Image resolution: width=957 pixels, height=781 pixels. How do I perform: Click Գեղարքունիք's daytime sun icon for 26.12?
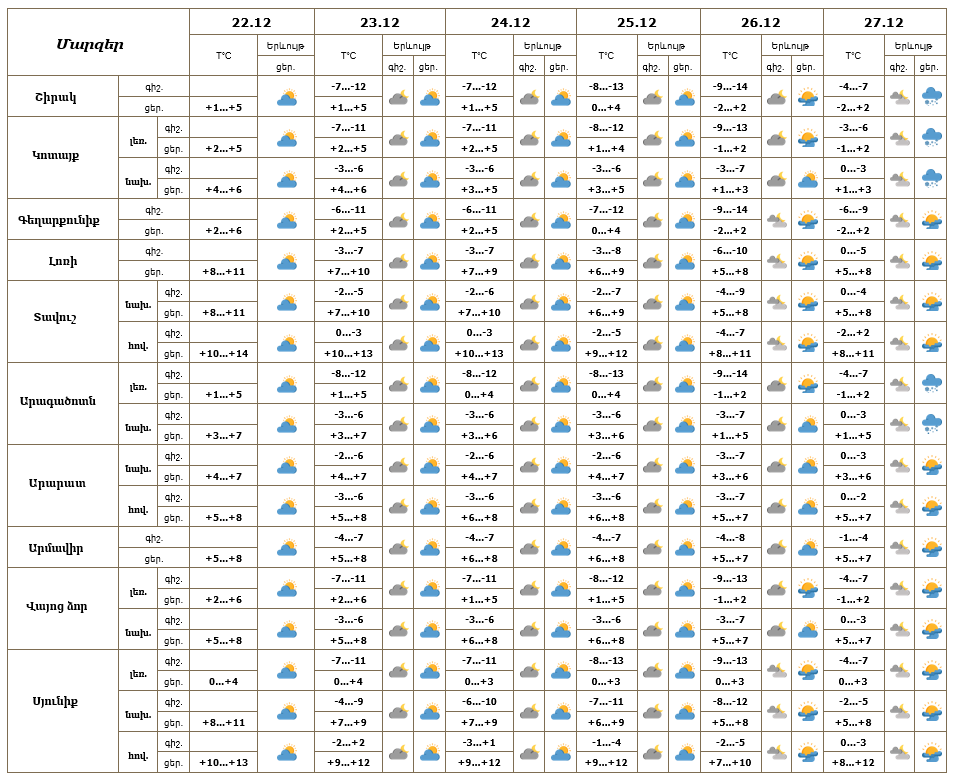(807, 220)
